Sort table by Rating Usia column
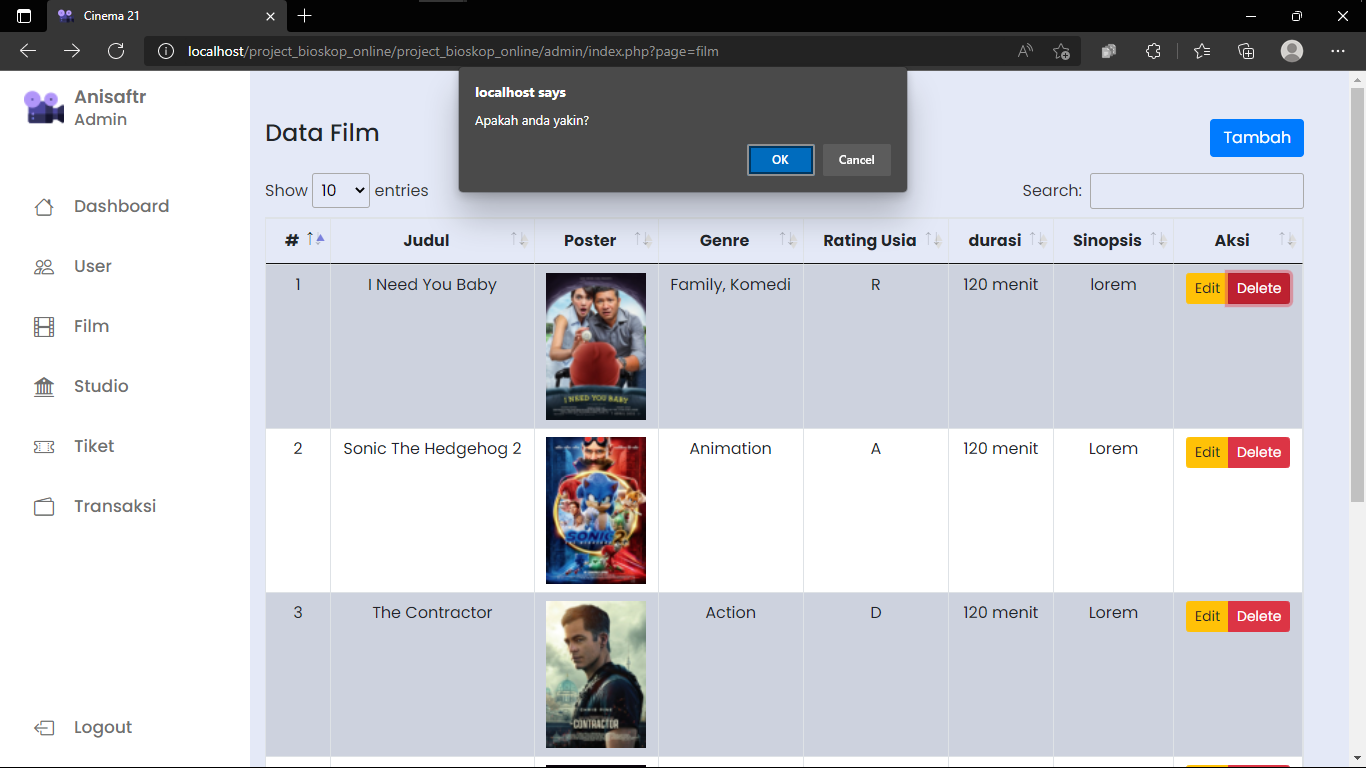This screenshot has width=1366, height=768. [876, 240]
